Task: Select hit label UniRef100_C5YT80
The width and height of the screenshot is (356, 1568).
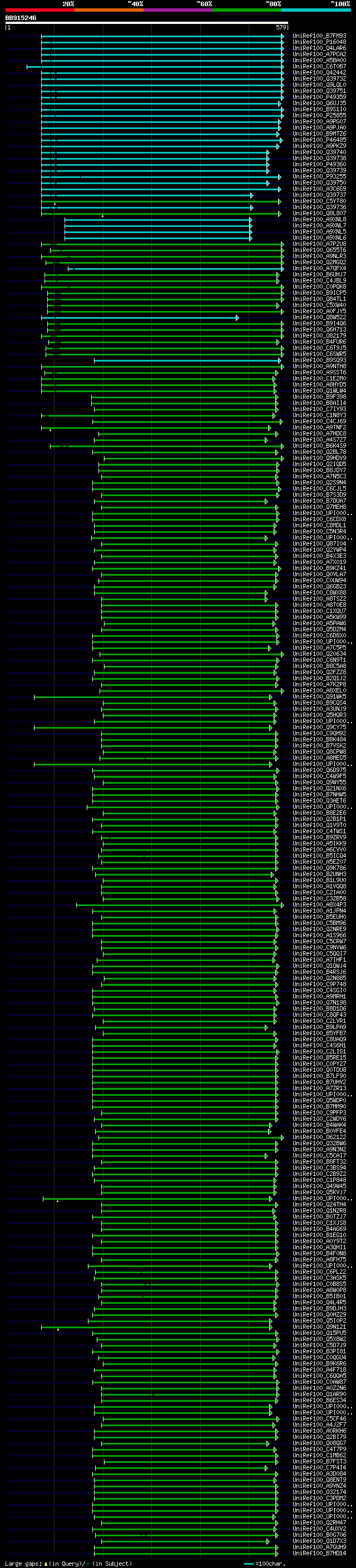Action: (319, 201)
